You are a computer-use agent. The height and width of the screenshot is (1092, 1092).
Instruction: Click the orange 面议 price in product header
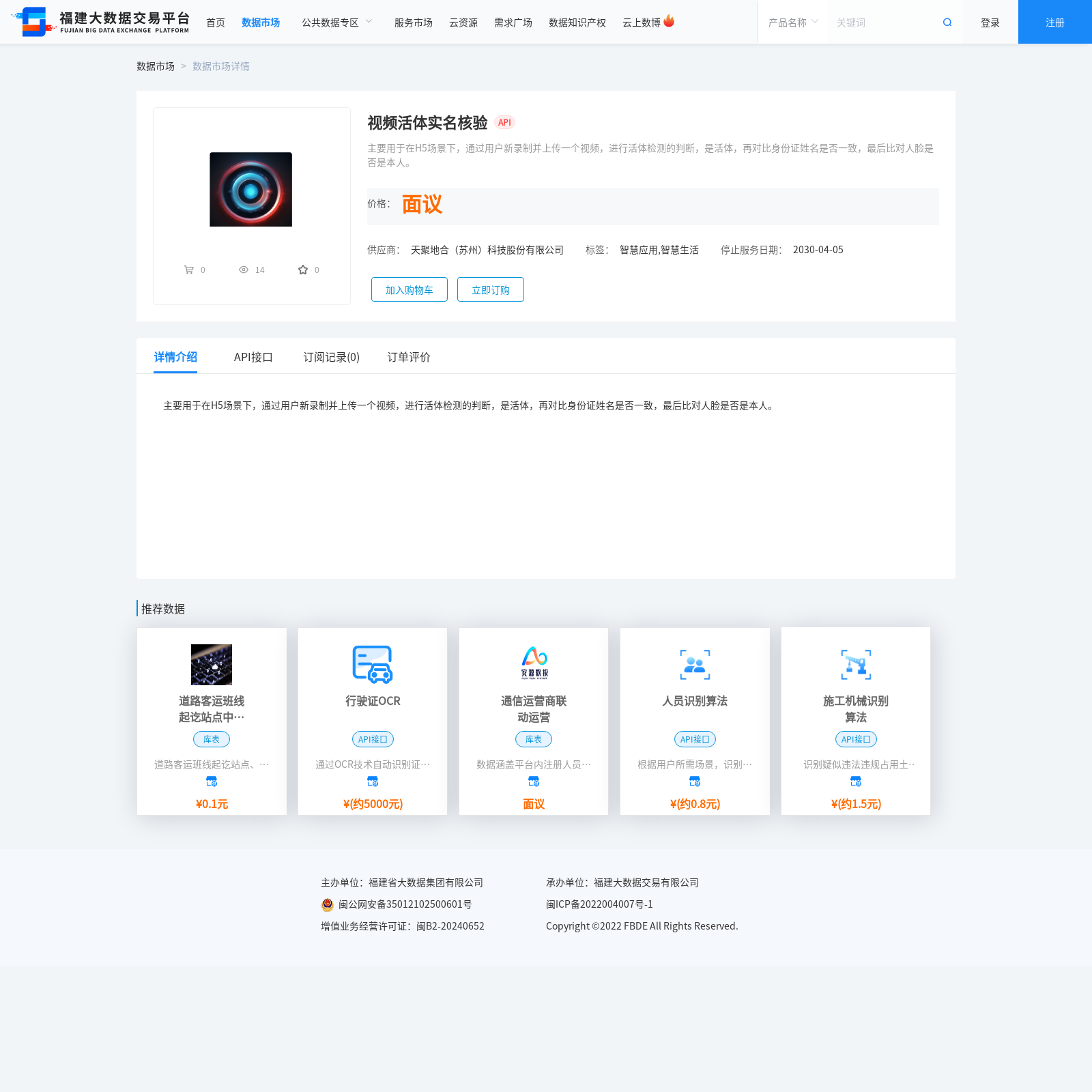pyautogui.click(x=422, y=205)
